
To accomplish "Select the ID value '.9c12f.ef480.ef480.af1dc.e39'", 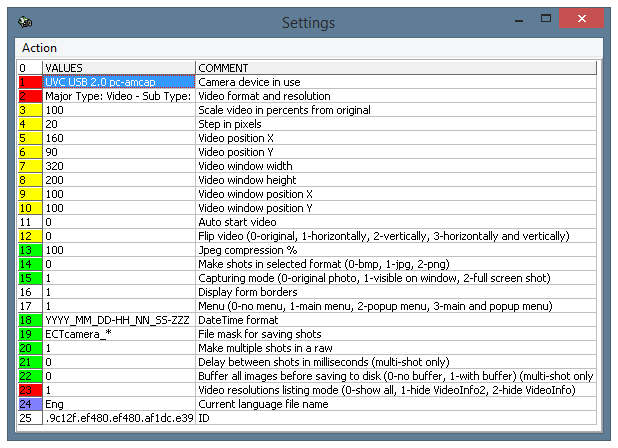I will 119,418.
